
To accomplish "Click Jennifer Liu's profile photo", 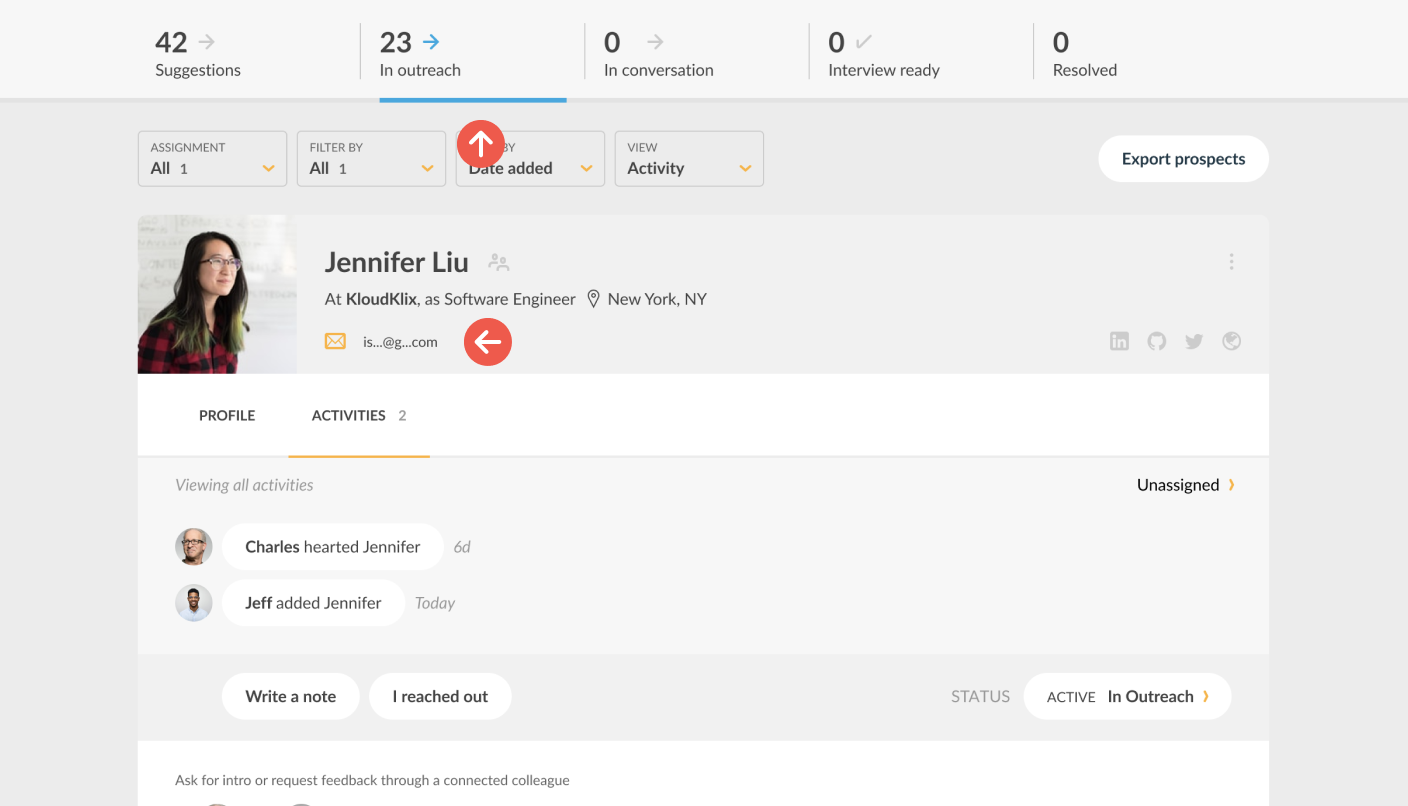I will [x=217, y=294].
